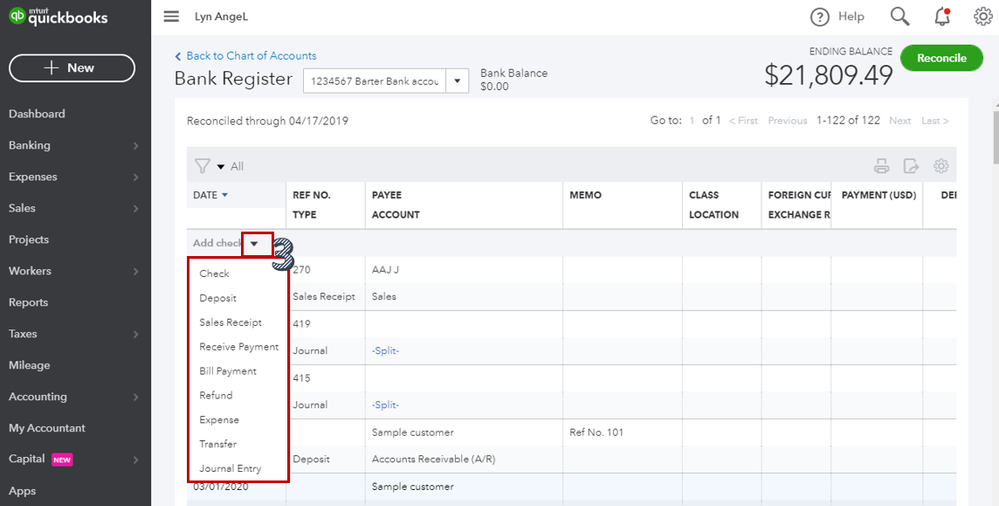Expand the filter All dropdown arrow
The width and height of the screenshot is (999, 506).
pyautogui.click(x=221, y=167)
